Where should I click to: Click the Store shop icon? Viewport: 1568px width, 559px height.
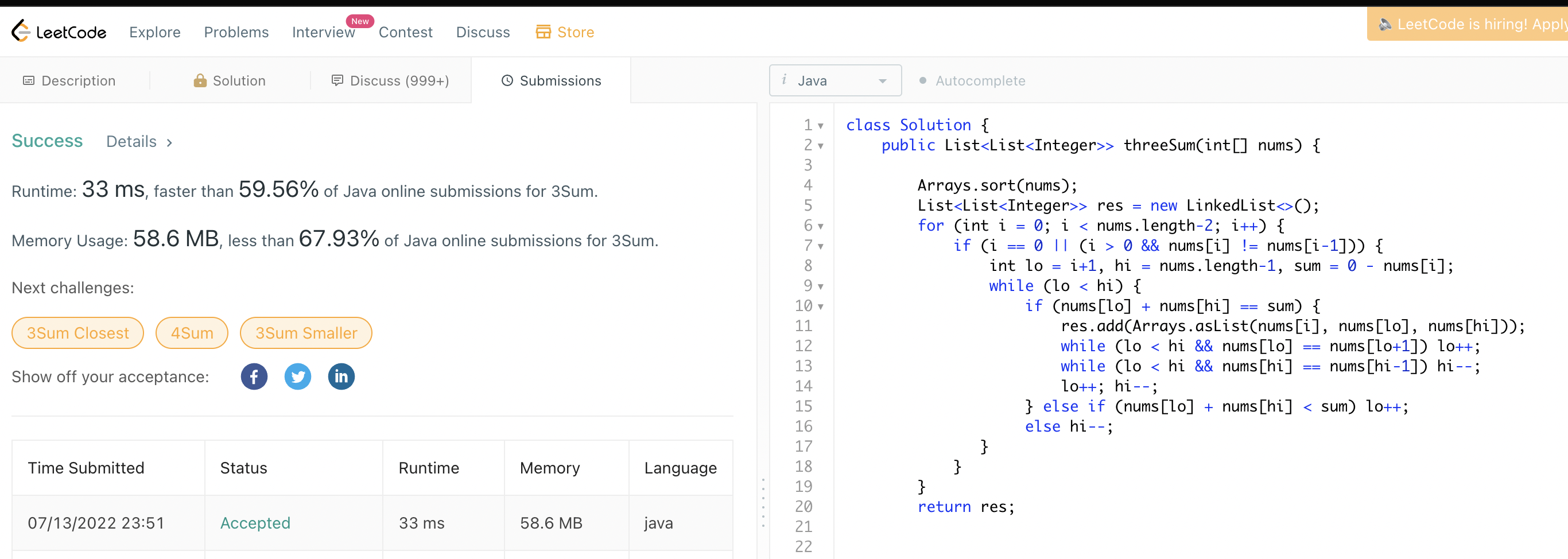[x=543, y=32]
